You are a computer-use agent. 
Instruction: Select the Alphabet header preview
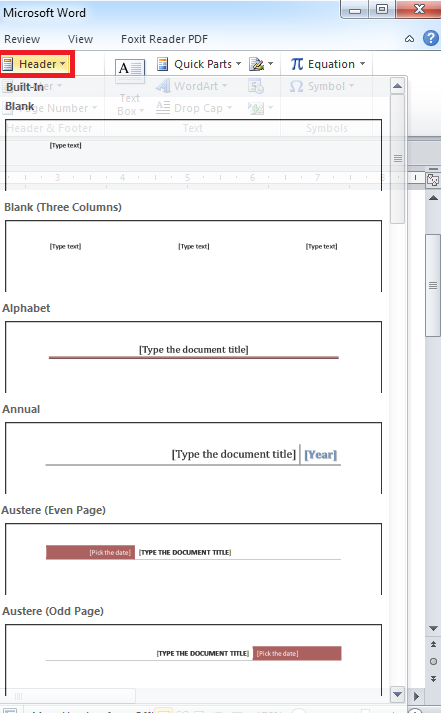pyautogui.click(x=193, y=357)
